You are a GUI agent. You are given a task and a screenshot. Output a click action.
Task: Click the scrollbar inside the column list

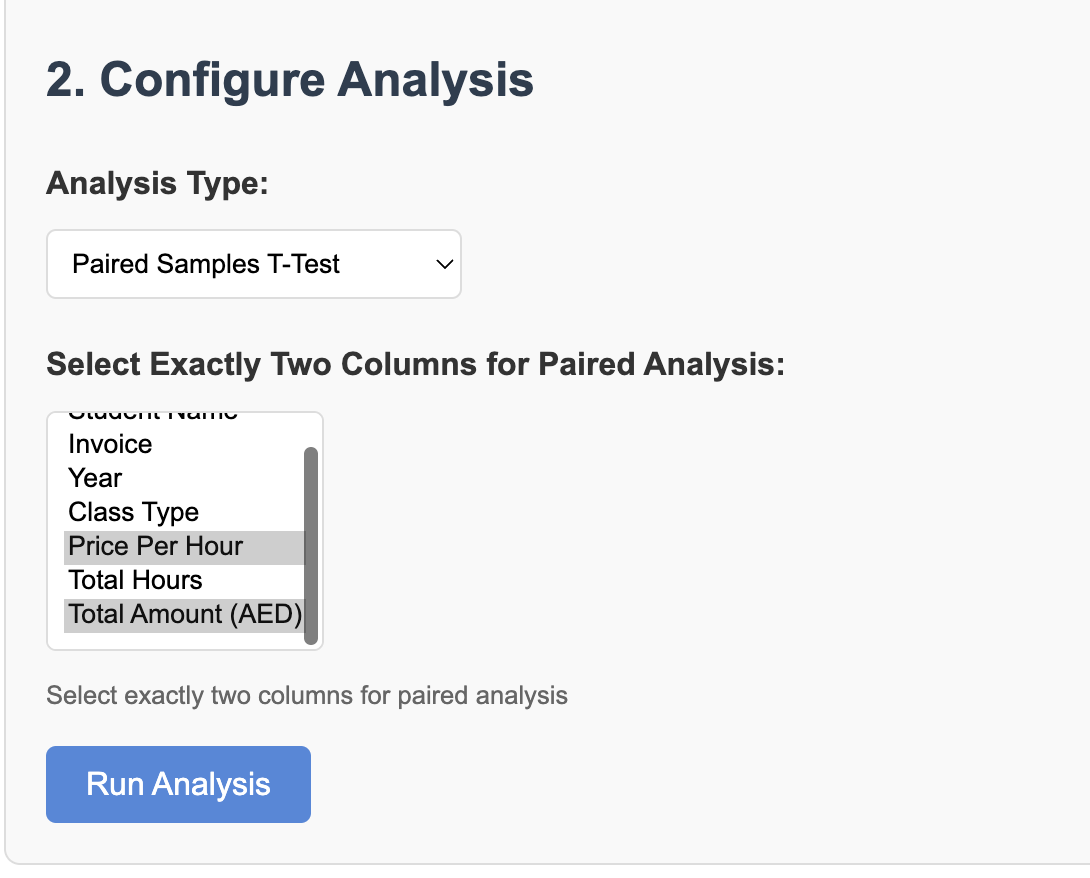[311, 545]
